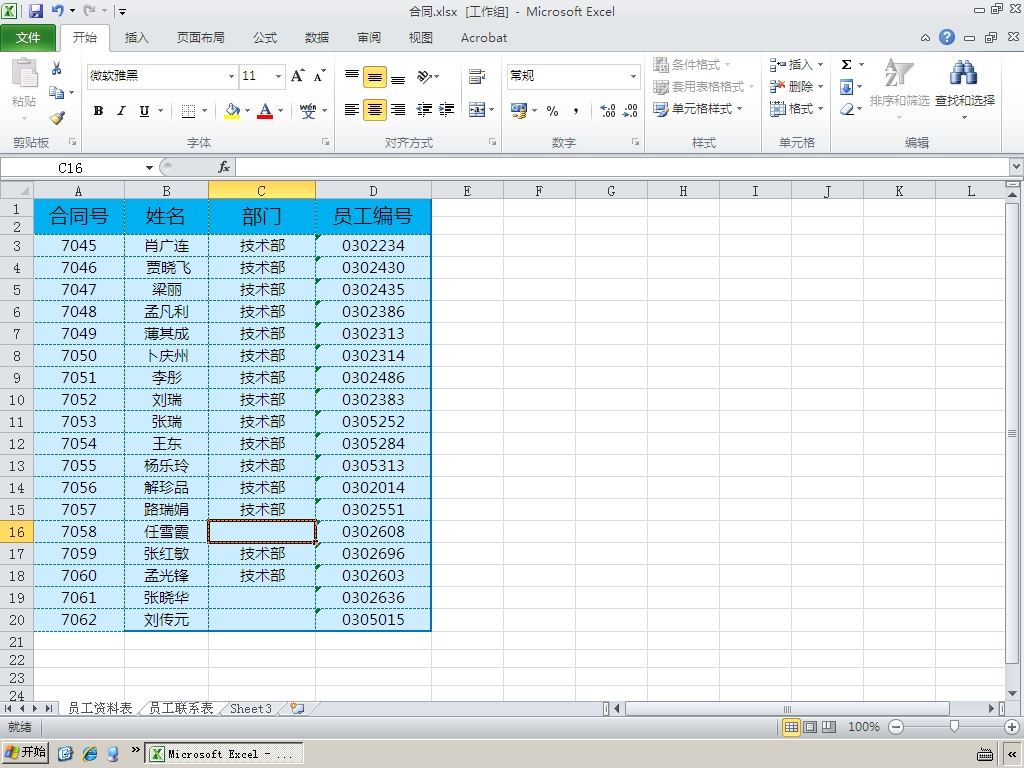Click the 100% zoom level
The image size is (1024, 768).
[863, 726]
